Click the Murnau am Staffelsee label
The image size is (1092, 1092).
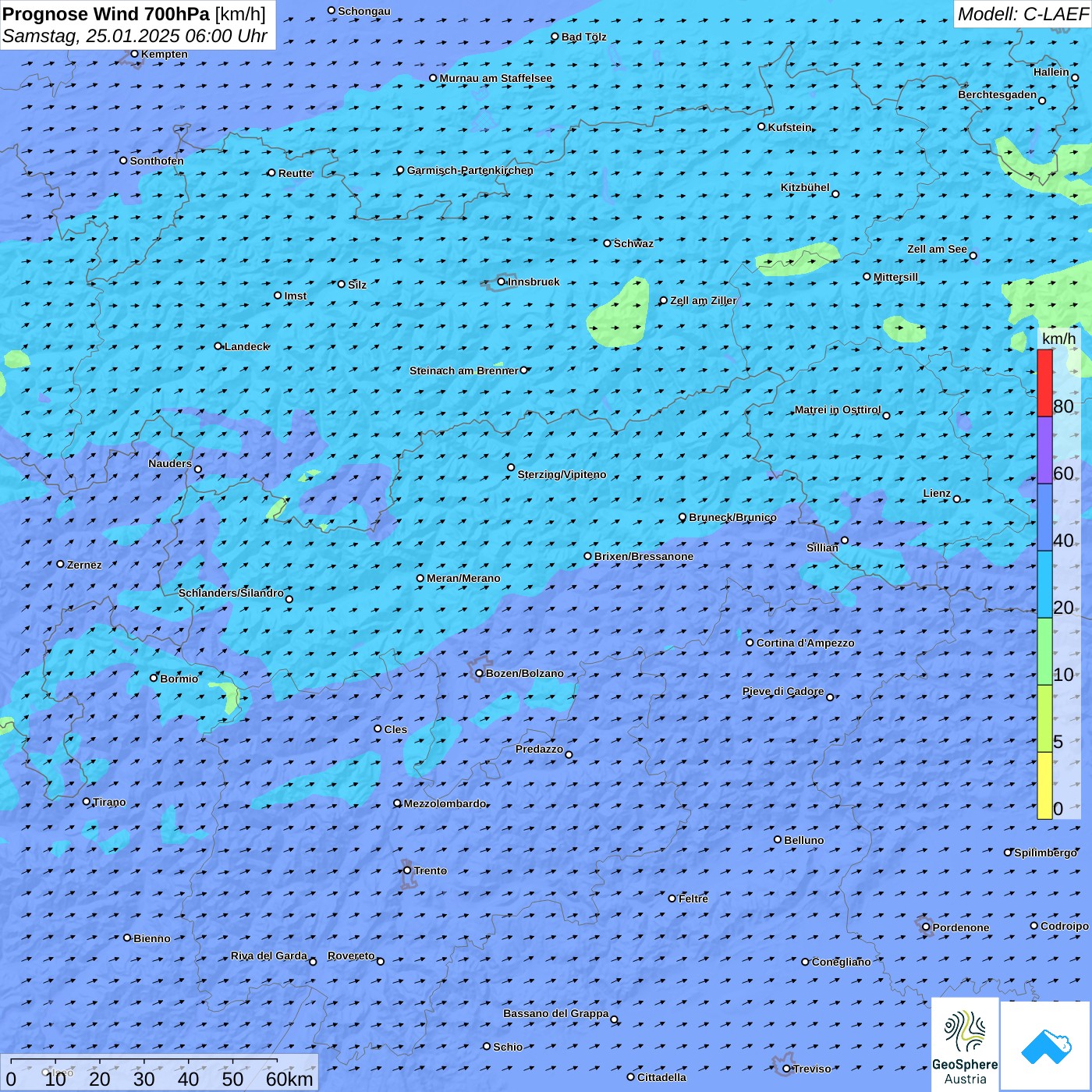[495, 78]
